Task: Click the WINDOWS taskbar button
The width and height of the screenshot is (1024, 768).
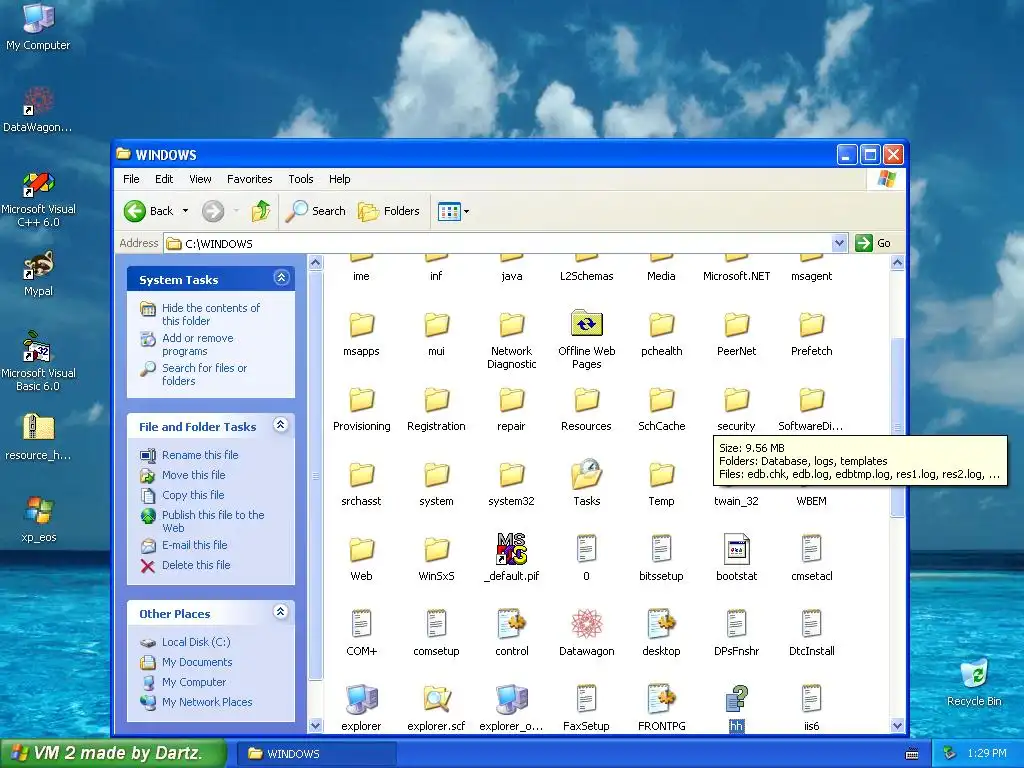Action: tap(315, 754)
